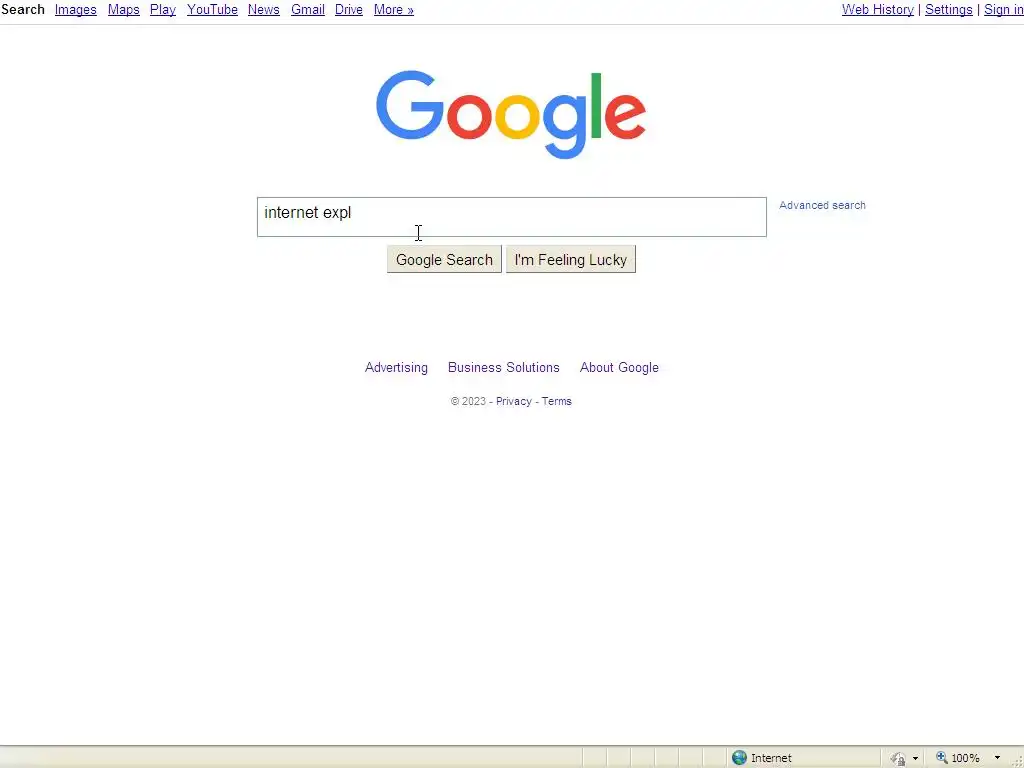Open Gmail from the top bar
Screen dimensions: 1024x768
coord(308,10)
